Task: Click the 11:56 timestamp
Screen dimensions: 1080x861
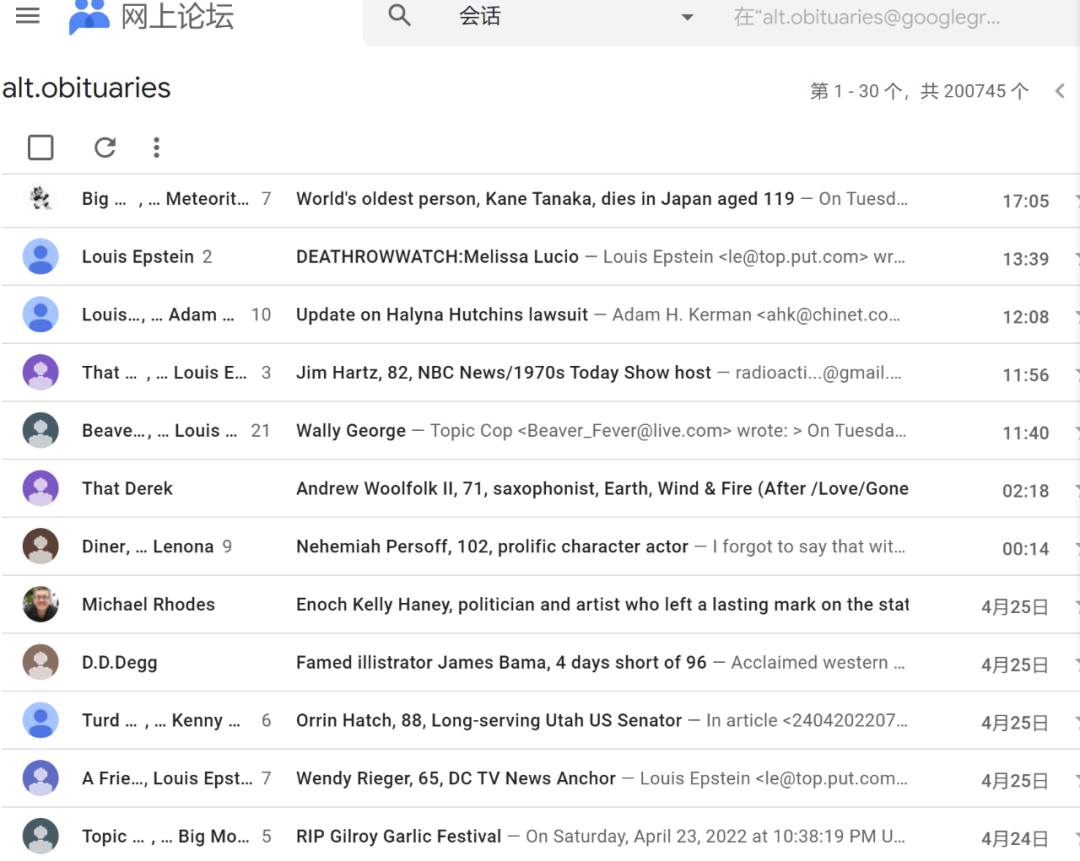Action: click(1026, 375)
